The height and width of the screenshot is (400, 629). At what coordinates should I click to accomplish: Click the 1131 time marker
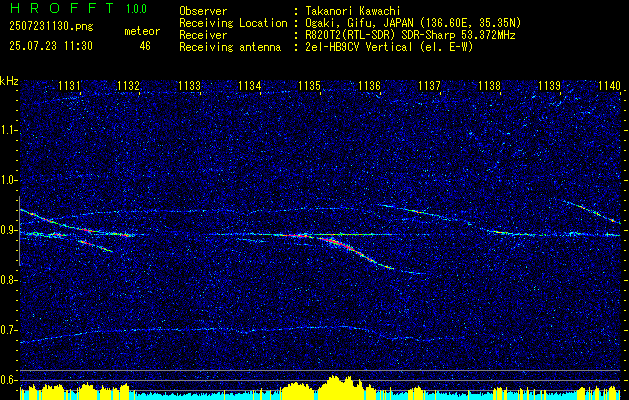coord(69,86)
